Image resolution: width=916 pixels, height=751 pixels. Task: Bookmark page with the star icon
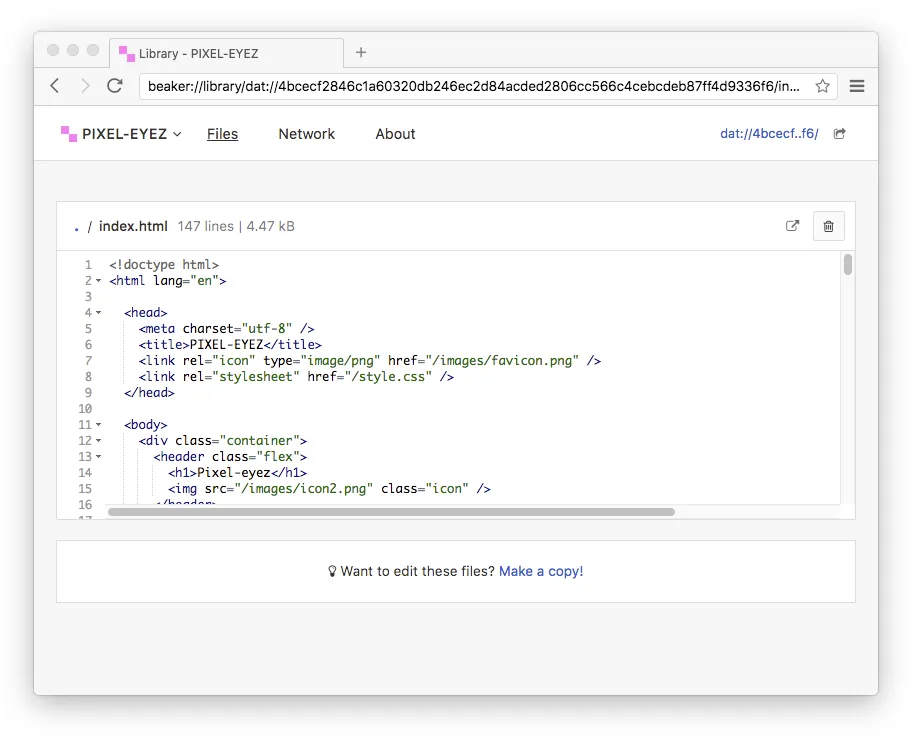(822, 86)
